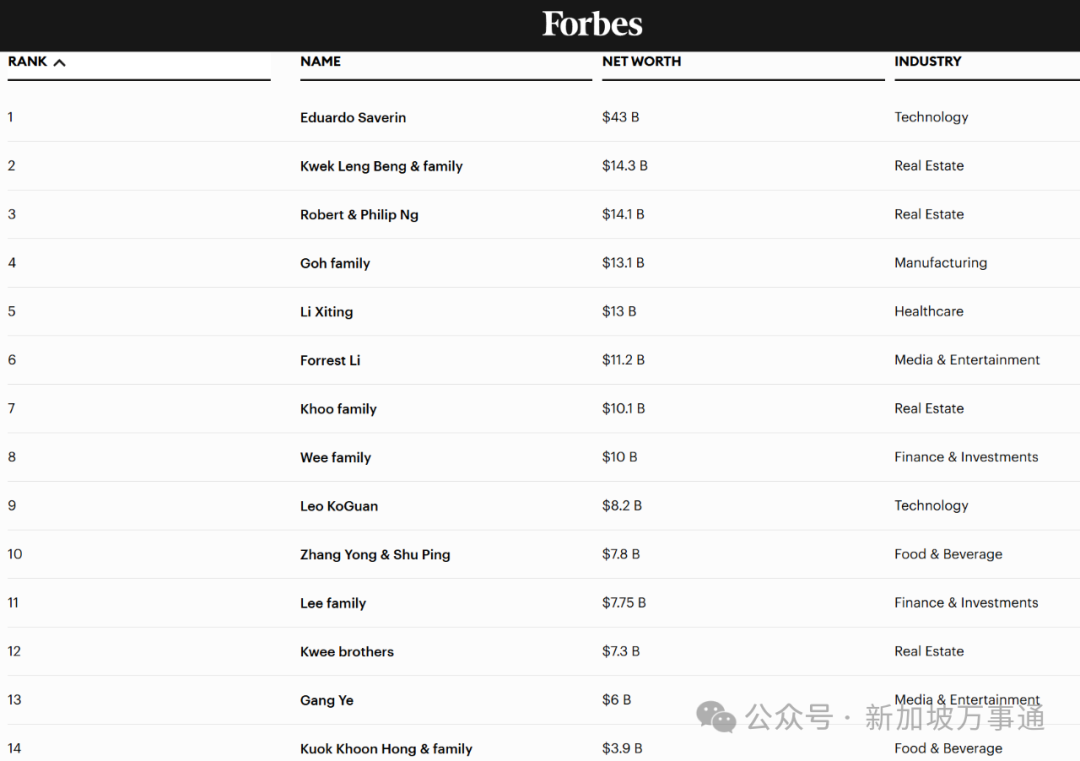Click Finance & Investments for Wee family

tap(966, 457)
